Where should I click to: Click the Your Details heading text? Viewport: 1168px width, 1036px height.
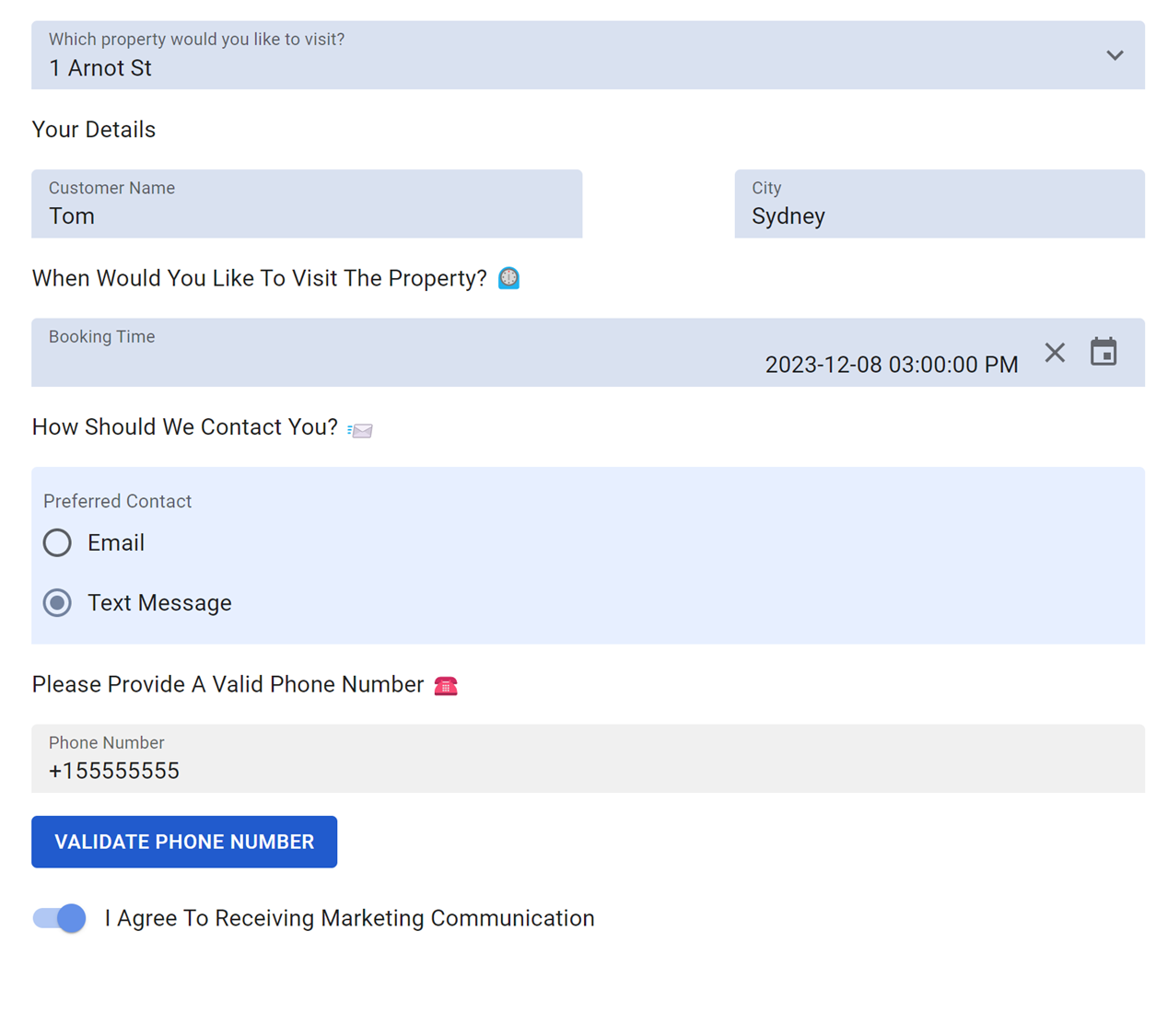[x=93, y=130]
